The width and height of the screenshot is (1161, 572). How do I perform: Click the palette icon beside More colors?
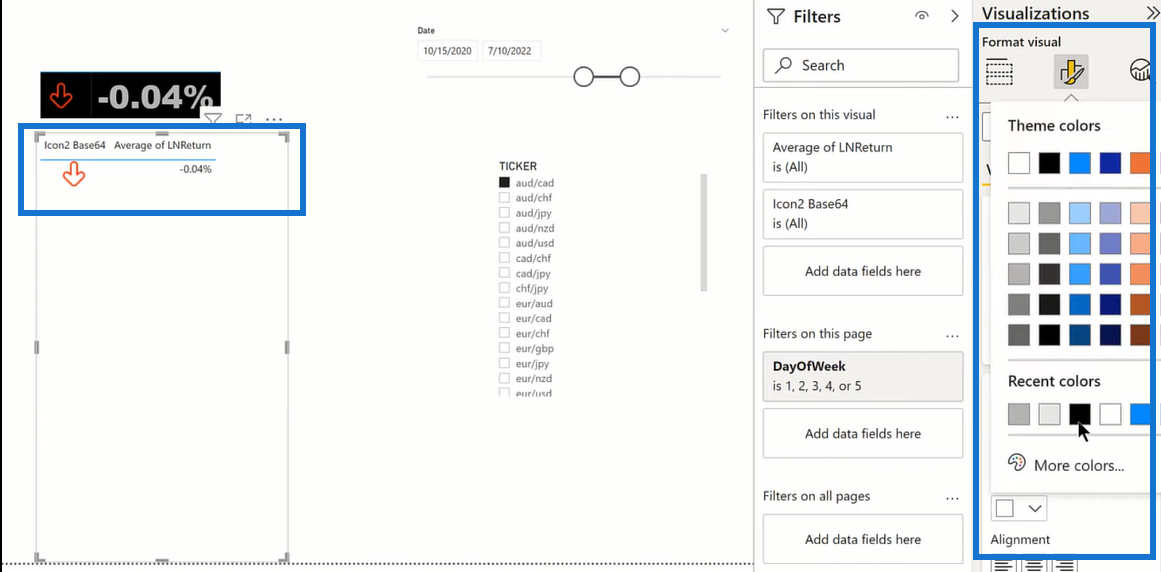click(x=1017, y=463)
